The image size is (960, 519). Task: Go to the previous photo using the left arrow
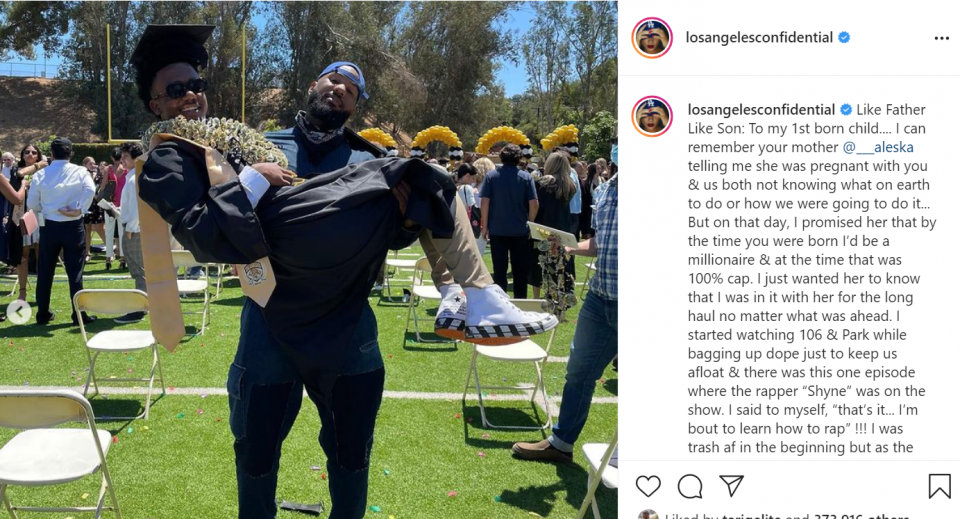coord(19,312)
